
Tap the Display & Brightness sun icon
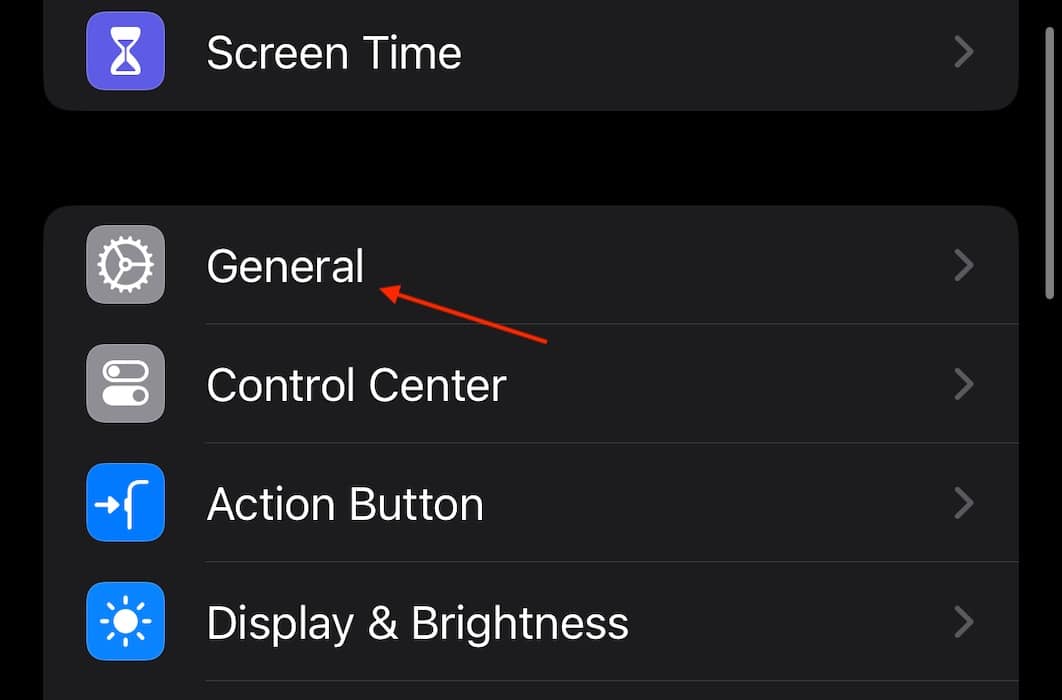[125, 622]
